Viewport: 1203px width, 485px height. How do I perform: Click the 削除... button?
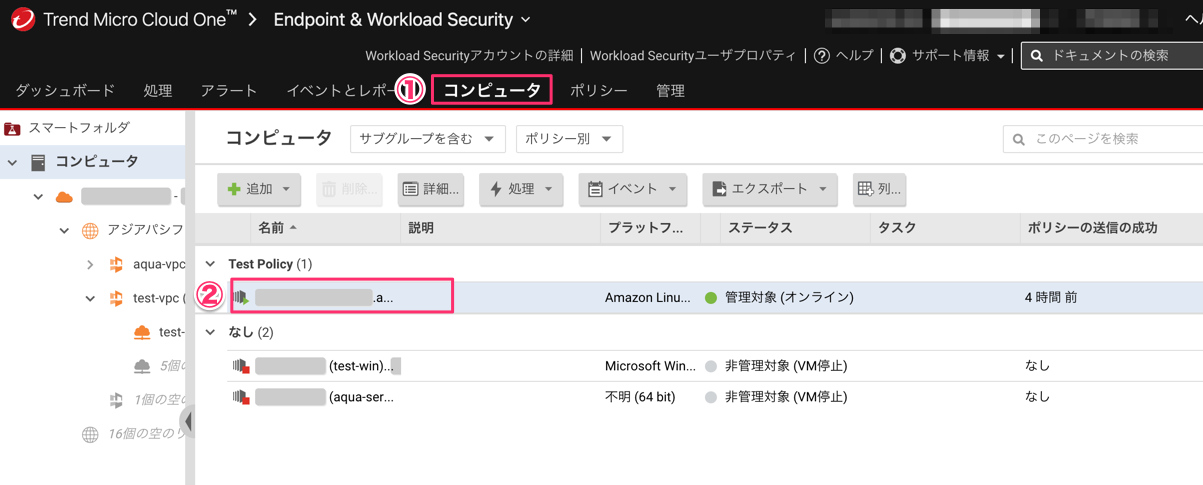(349, 189)
